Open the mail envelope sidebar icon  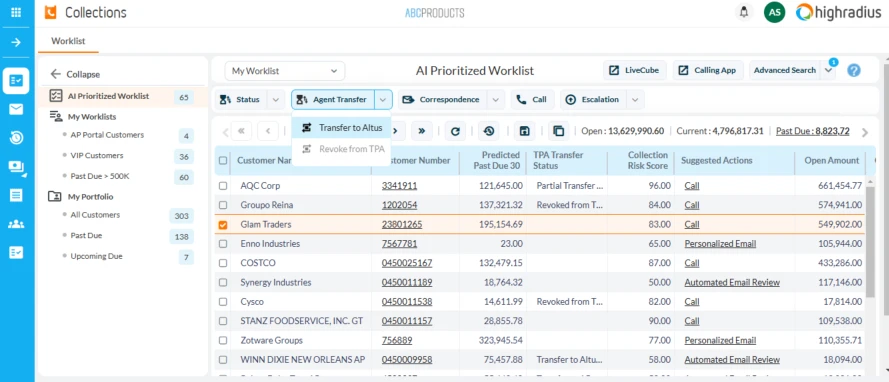click(x=16, y=109)
